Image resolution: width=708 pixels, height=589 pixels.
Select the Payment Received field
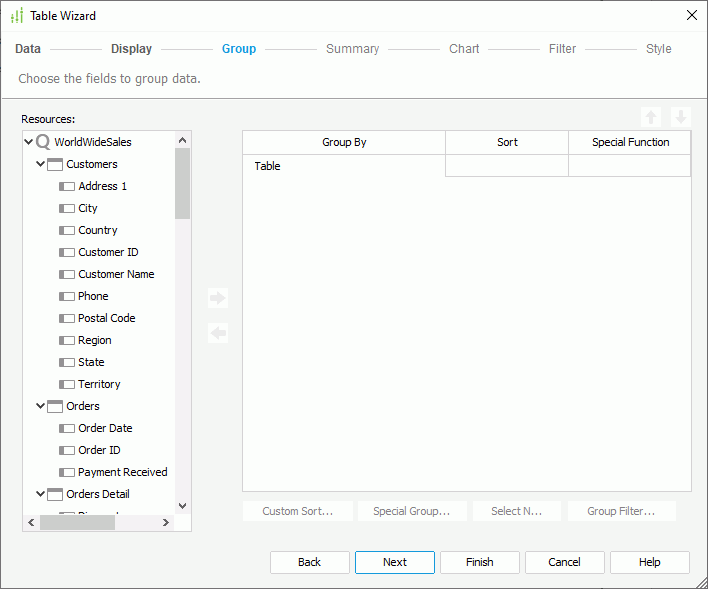(x=122, y=472)
